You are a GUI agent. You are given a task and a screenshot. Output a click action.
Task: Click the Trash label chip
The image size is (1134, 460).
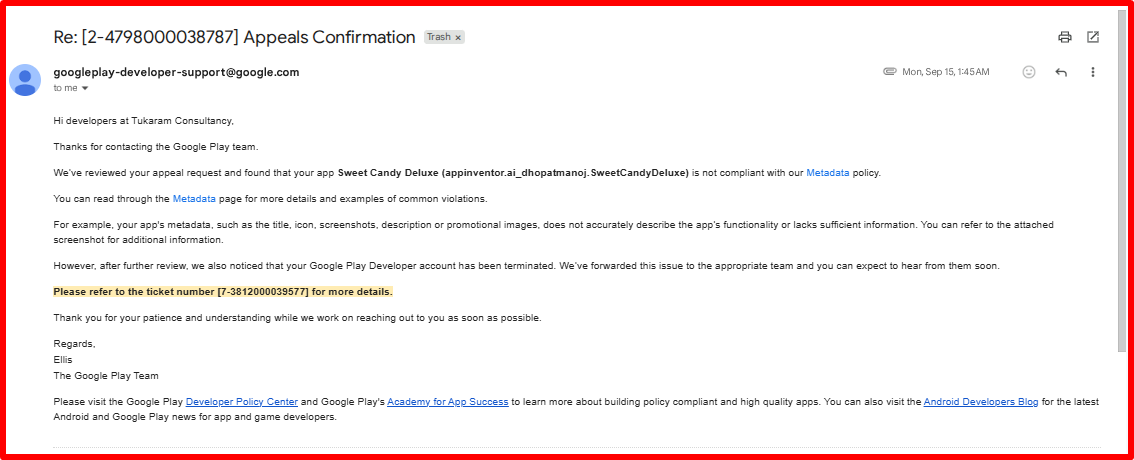pyautogui.click(x=439, y=37)
